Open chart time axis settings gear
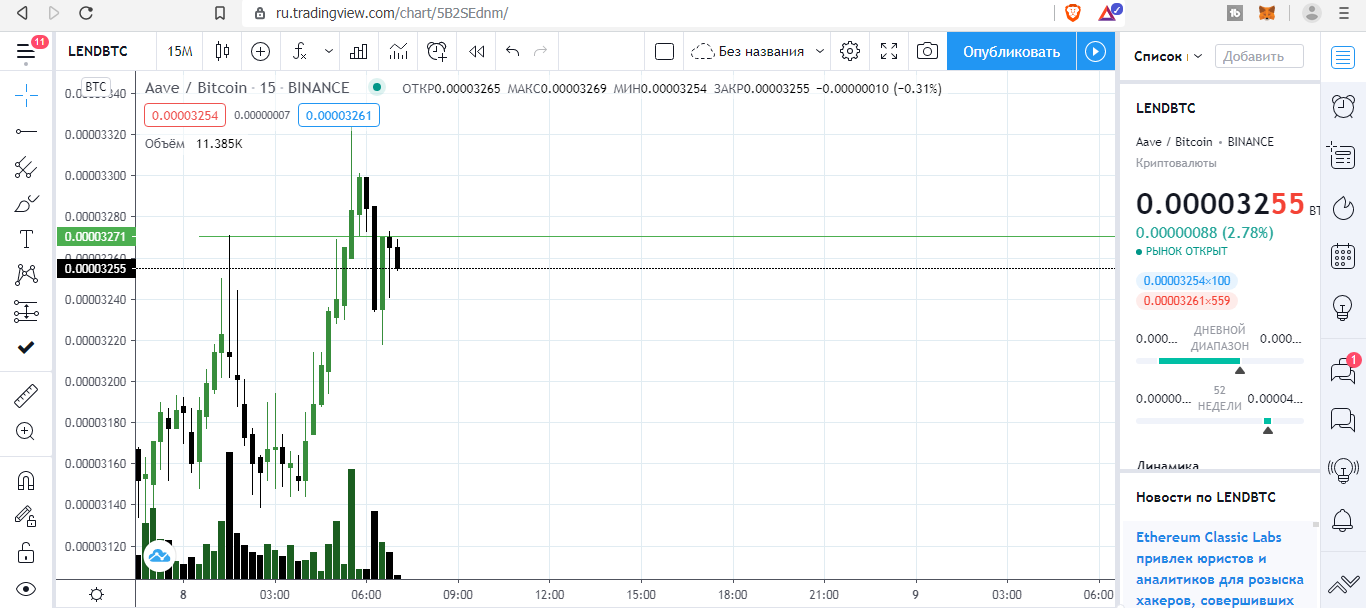1366x608 pixels. pos(96,594)
